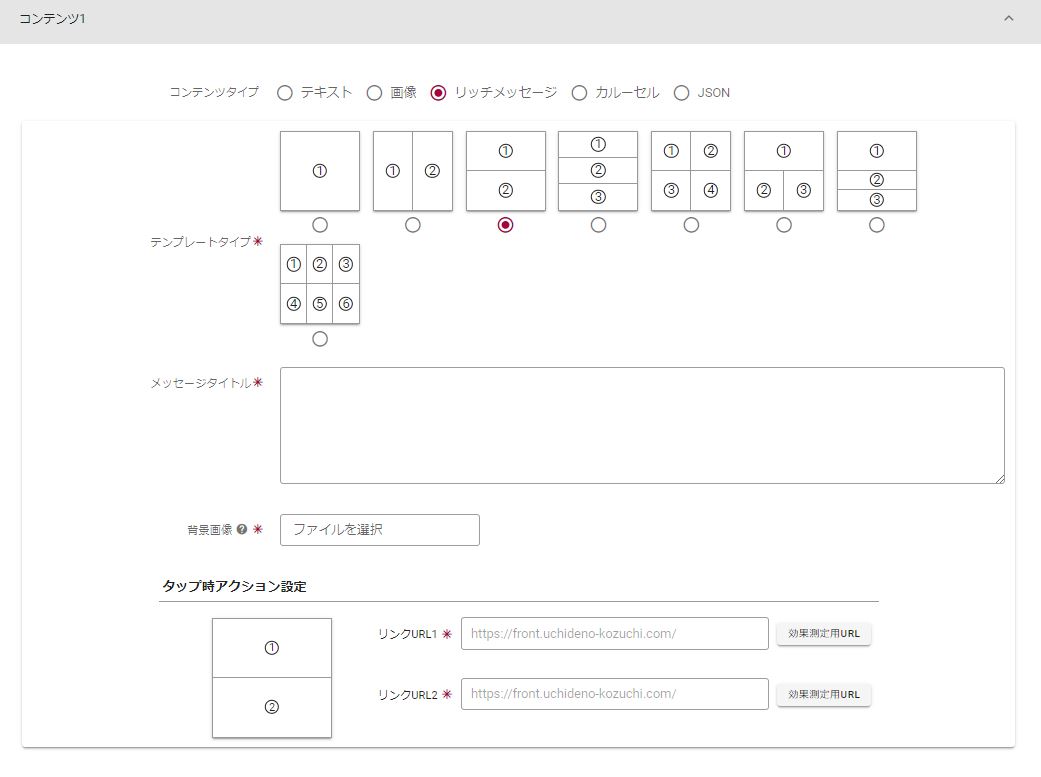Click the help icon beside 背景画像
This screenshot has height=777, width=1041.
242,530
